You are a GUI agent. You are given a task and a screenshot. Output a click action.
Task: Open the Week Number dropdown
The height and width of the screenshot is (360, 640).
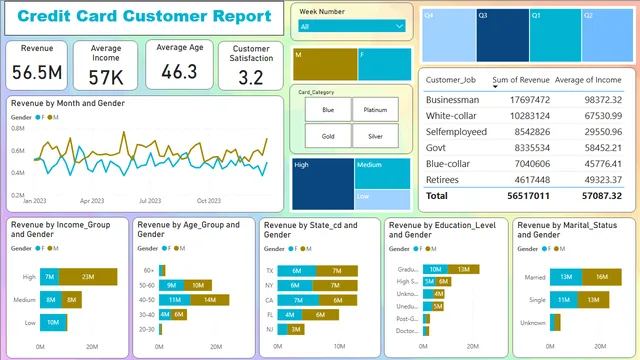[352, 27]
